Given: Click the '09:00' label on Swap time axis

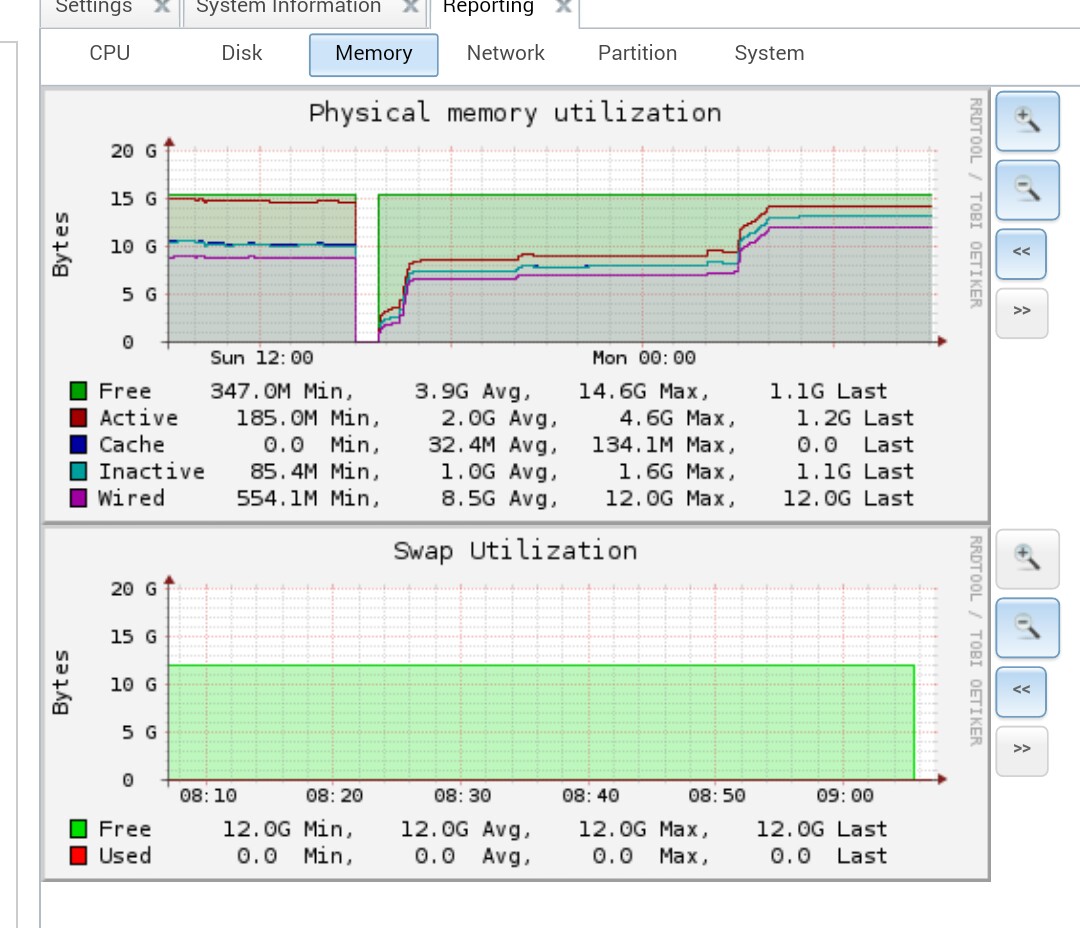Looking at the screenshot, I should (845, 796).
